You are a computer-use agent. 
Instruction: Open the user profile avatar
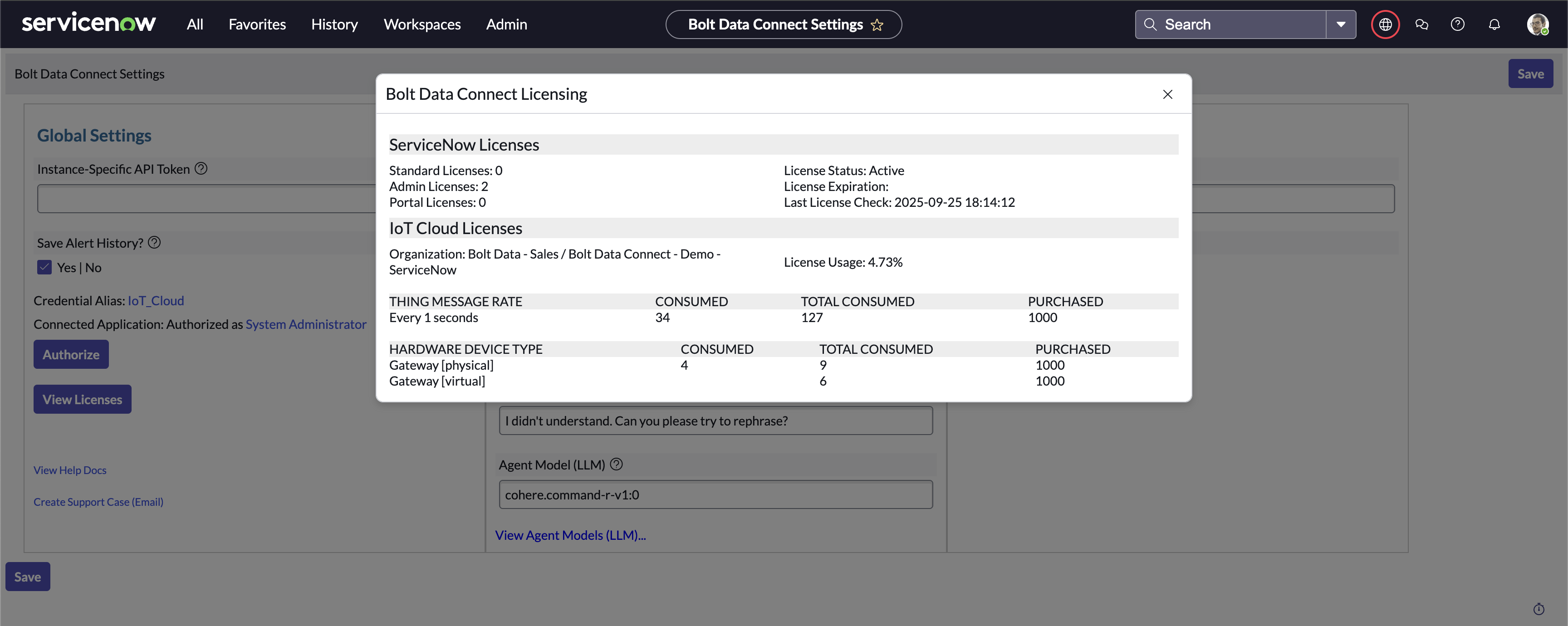1538,24
